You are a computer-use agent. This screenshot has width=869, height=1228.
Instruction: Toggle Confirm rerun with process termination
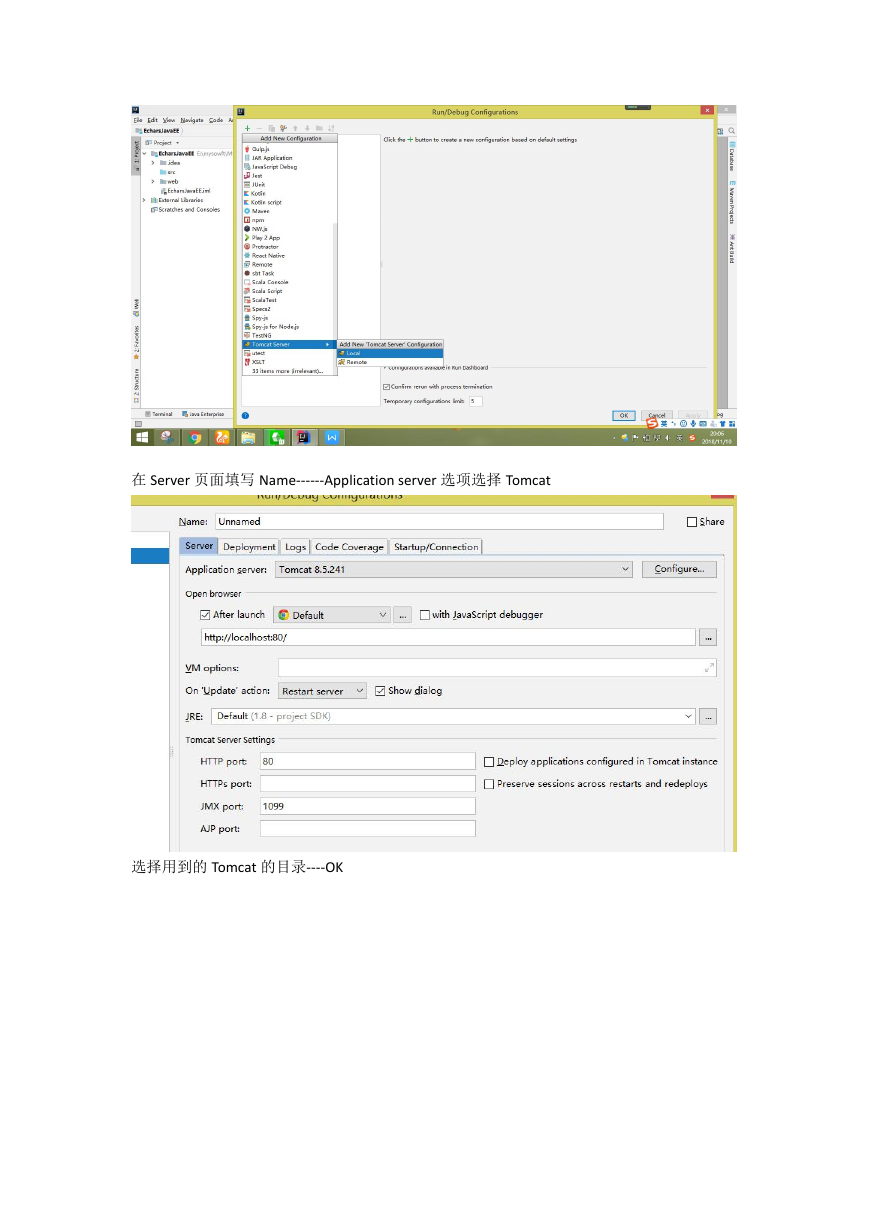click(x=386, y=387)
